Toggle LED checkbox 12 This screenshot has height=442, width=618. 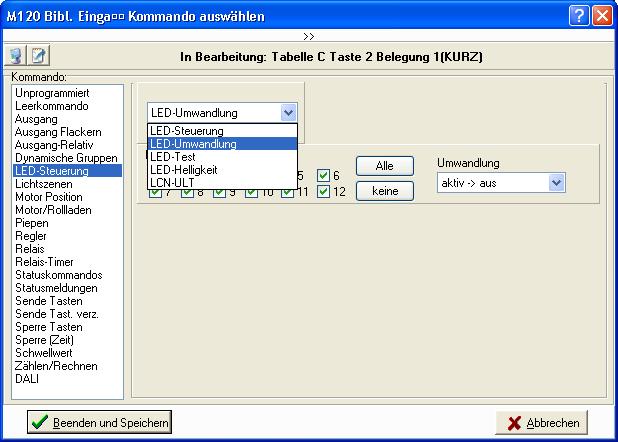[x=323, y=192]
